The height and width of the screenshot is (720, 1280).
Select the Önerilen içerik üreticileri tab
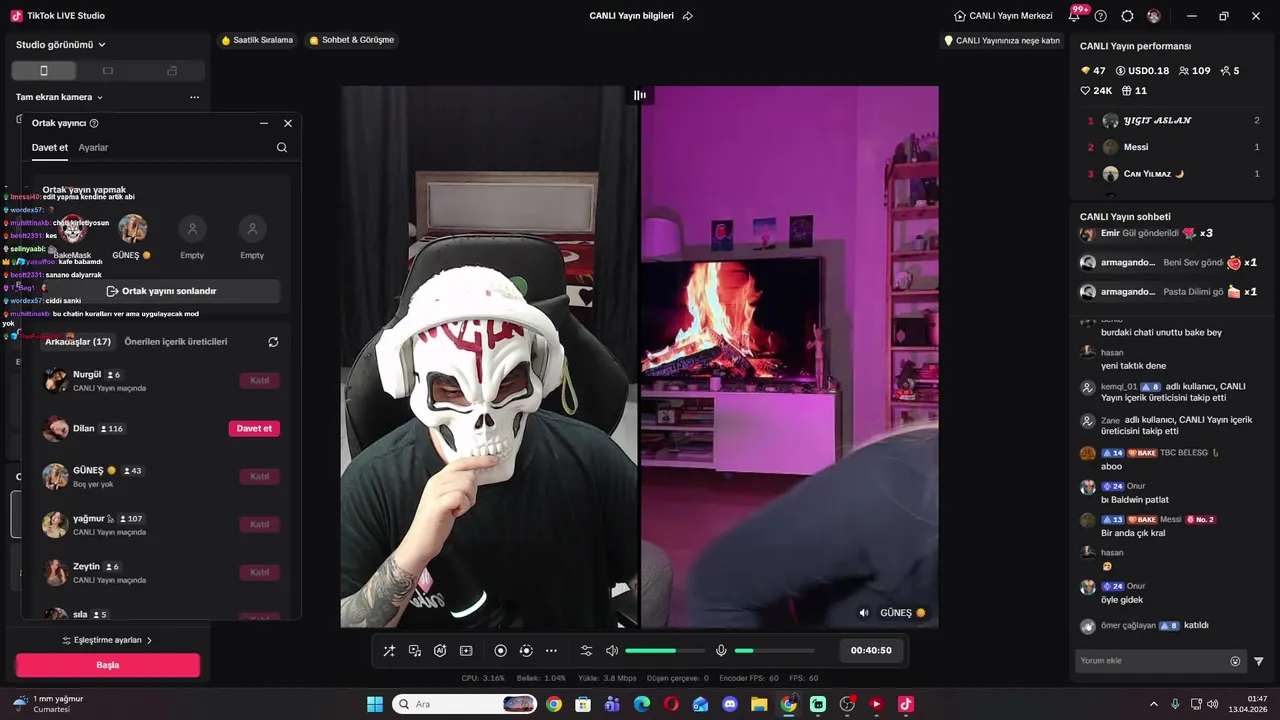point(176,341)
